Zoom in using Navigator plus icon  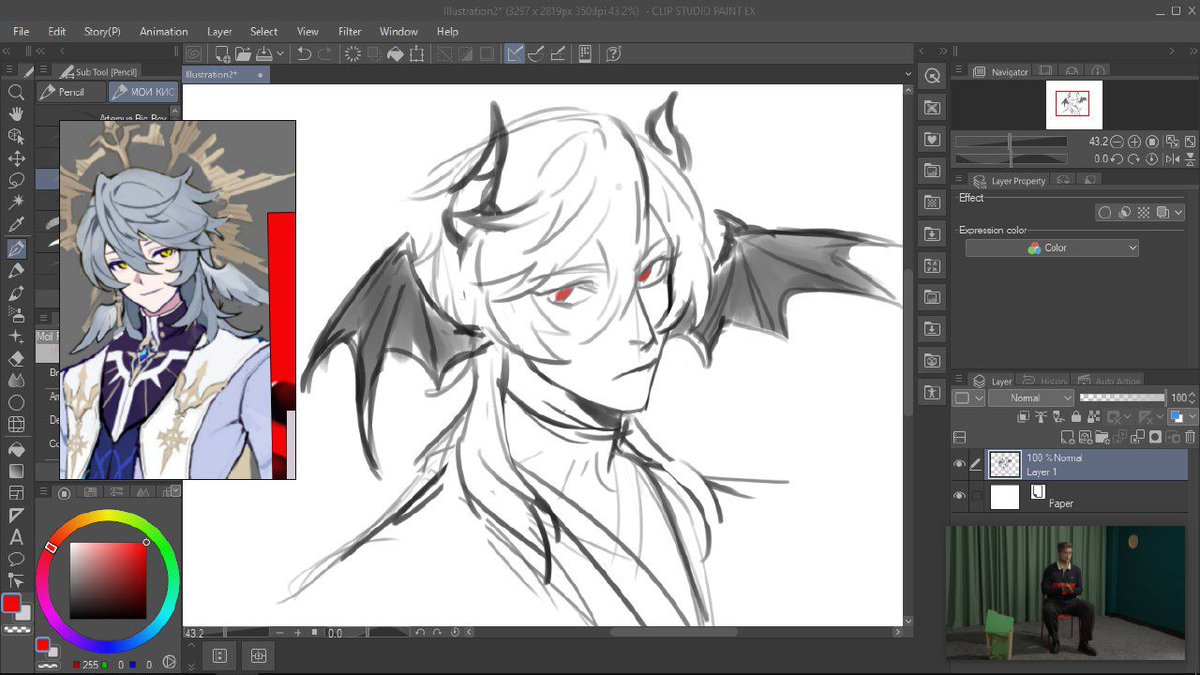pos(1134,142)
